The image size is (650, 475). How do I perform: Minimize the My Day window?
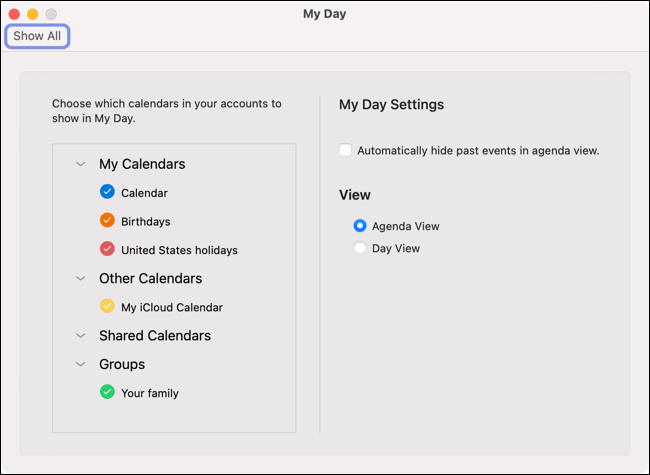tap(32, 14)
